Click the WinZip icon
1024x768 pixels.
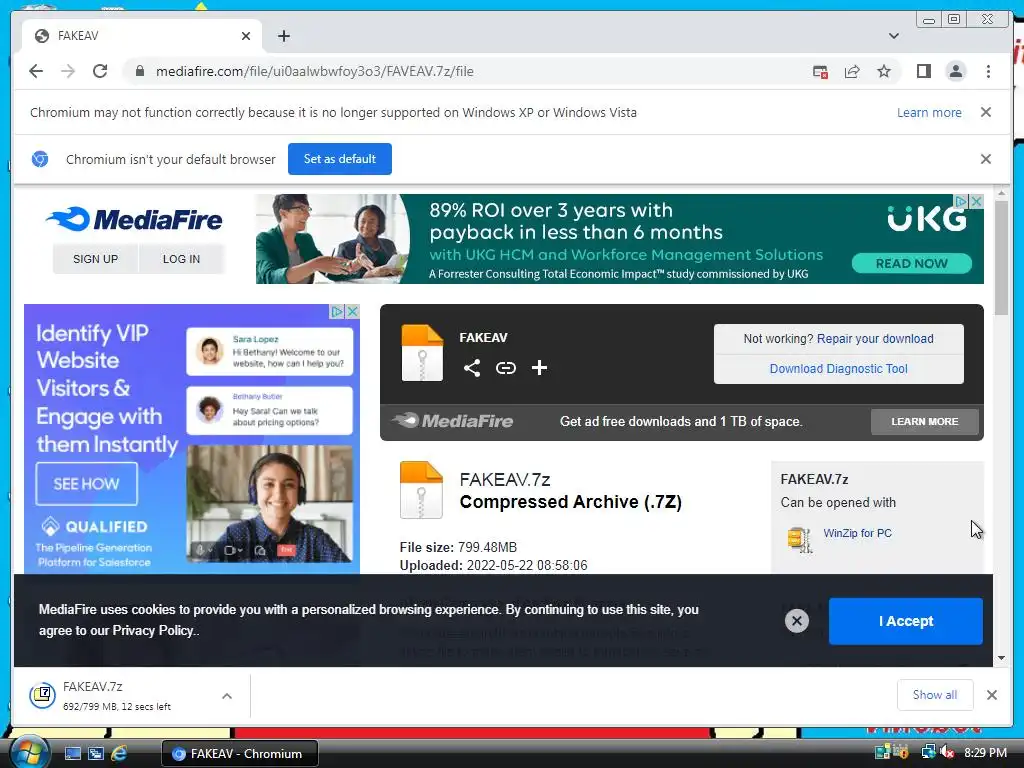[x=801, y=539]
